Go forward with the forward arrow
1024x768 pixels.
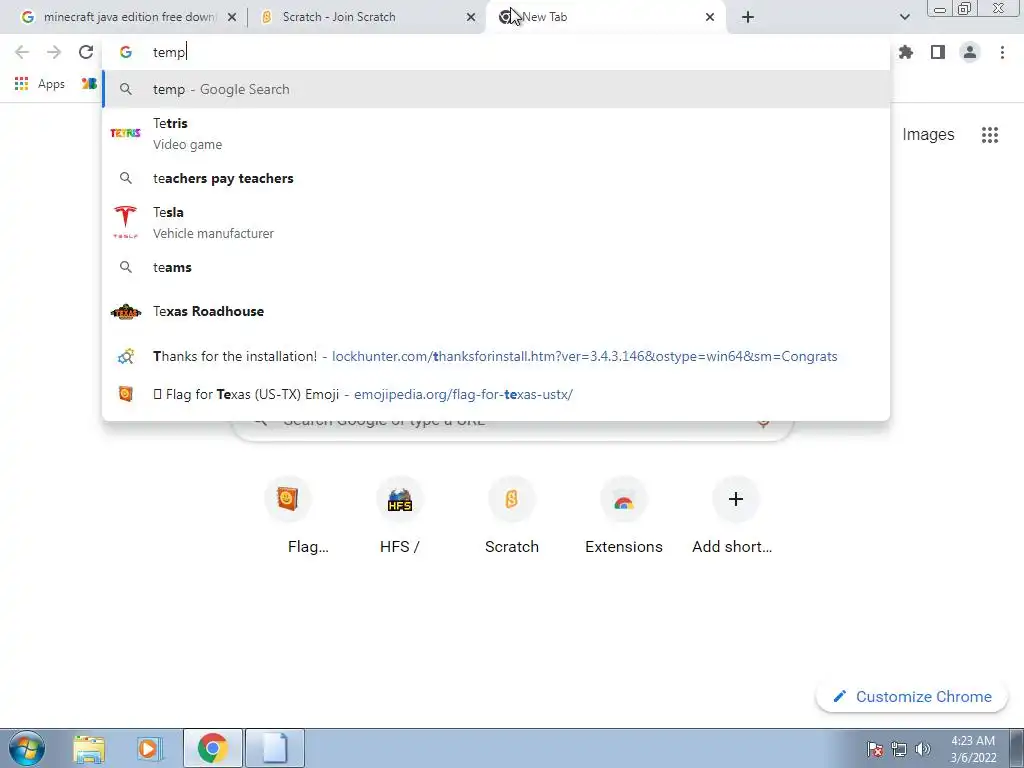(x=54, y=52)
